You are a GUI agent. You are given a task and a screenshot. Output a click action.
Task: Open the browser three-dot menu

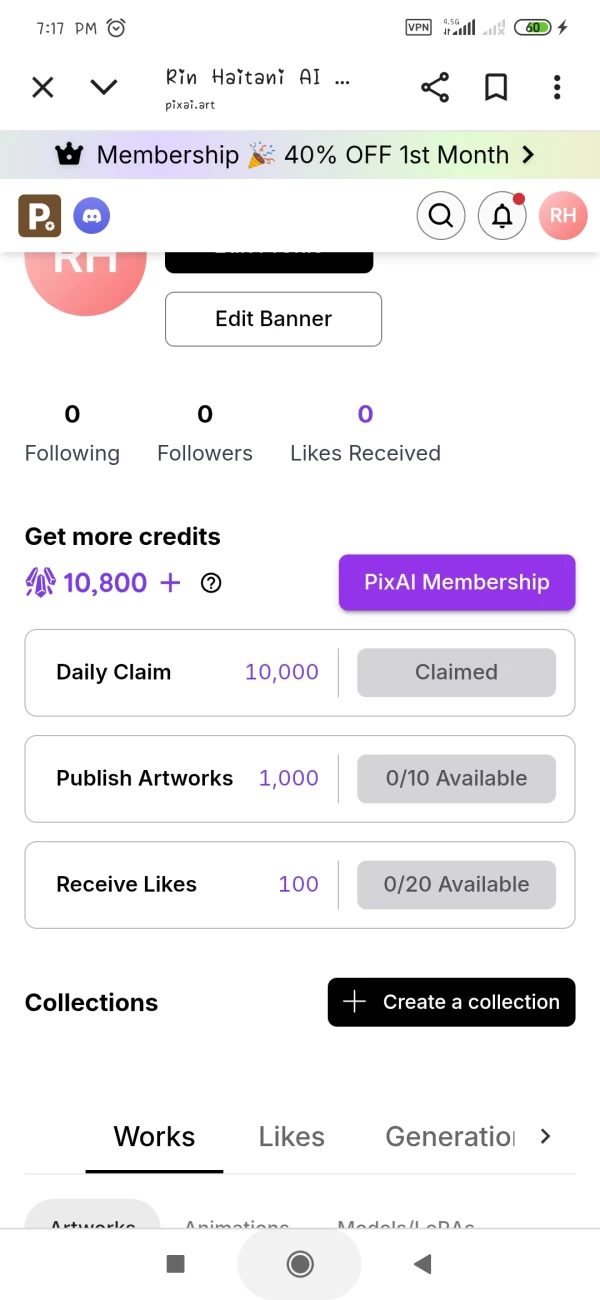(557, 88)
